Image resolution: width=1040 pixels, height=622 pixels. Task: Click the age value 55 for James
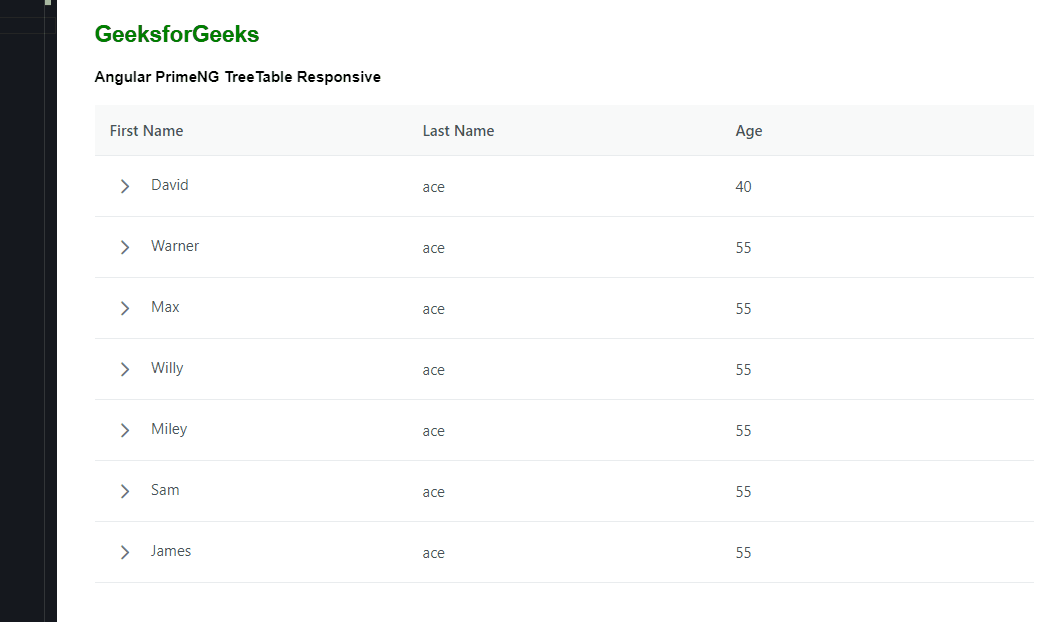(x=744, y=552)
